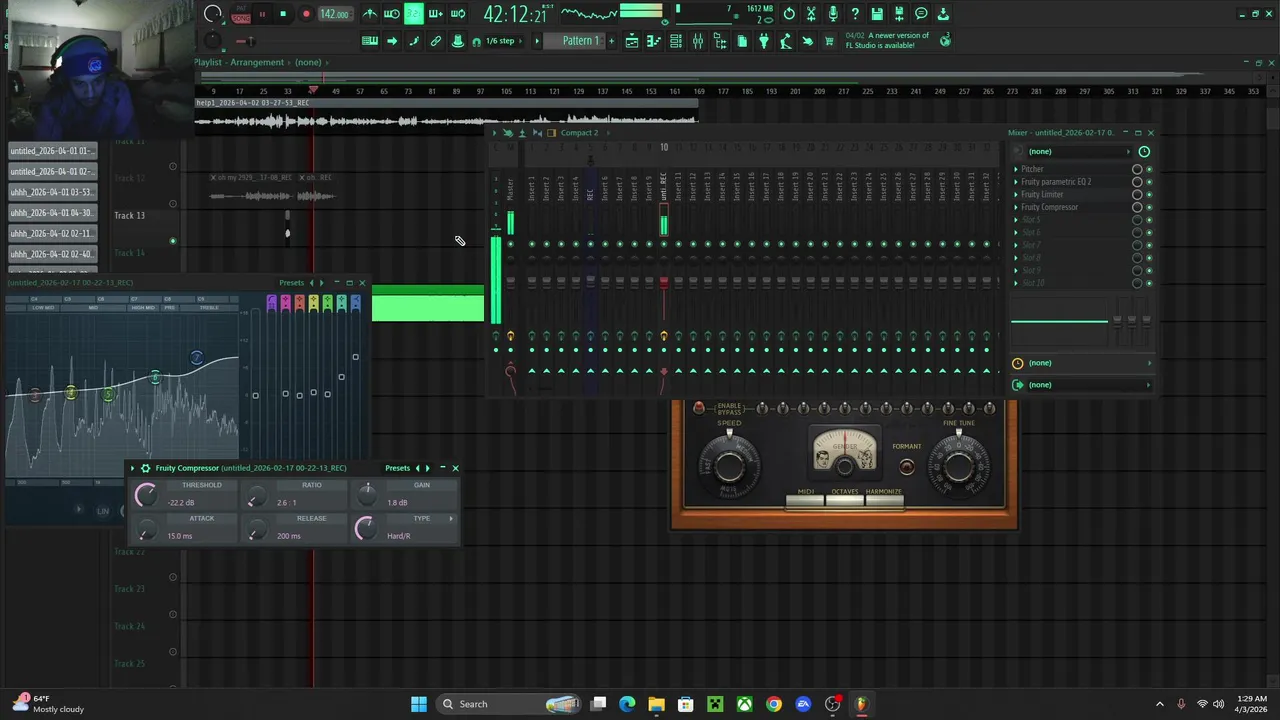
Task: Click purple band 1 type icon in EQ
Action: click(271, 302)
